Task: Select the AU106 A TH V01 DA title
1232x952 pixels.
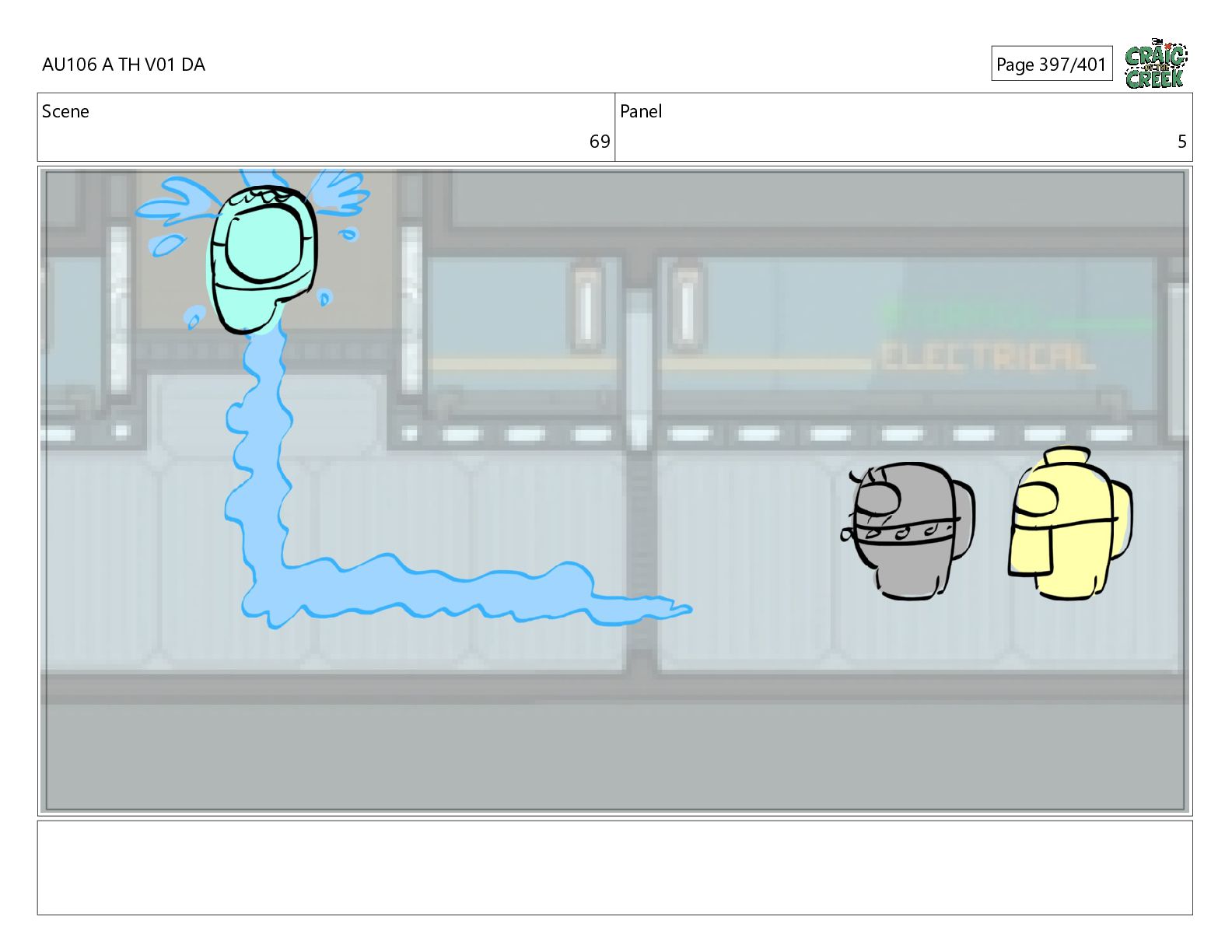Action: coord(124,65)
